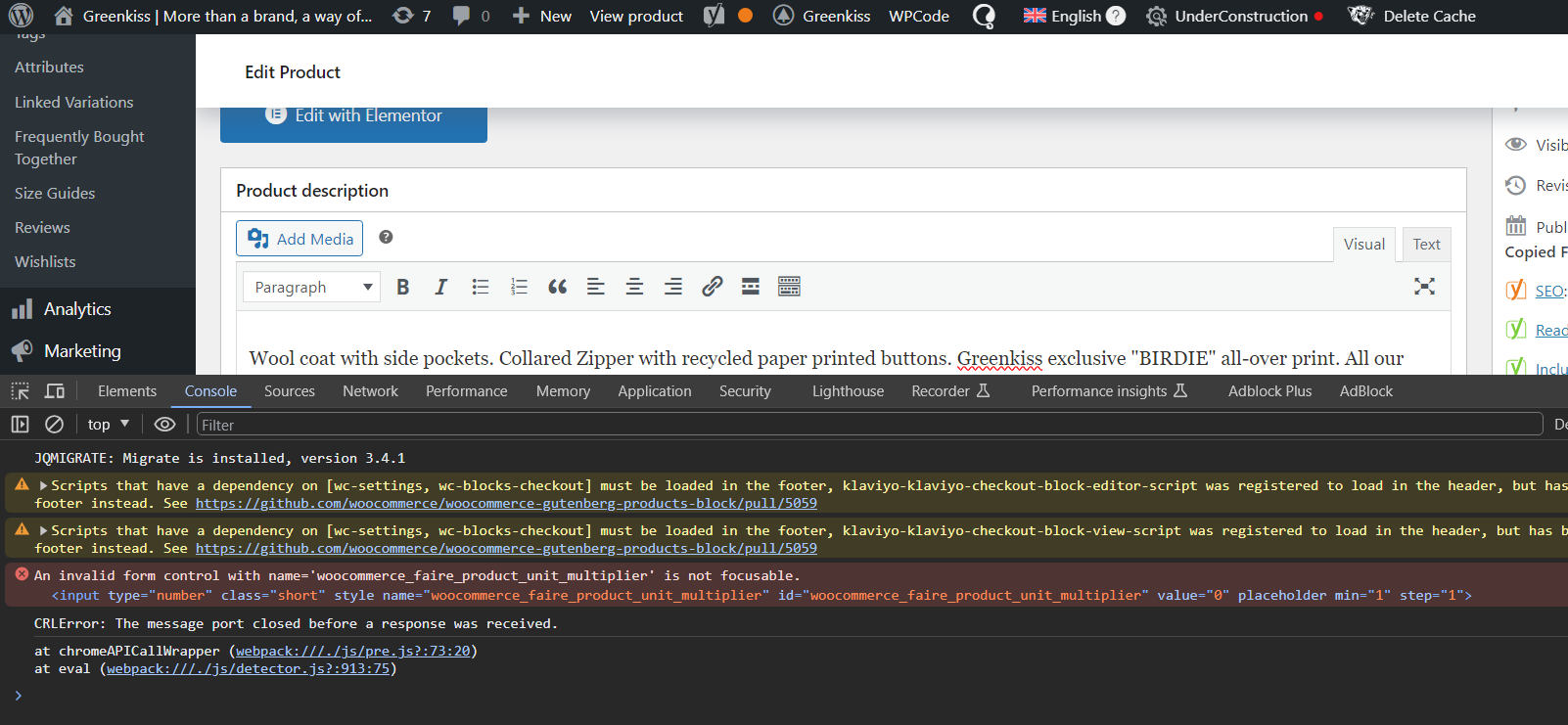Open the Adblock Plus DevTools tab
Image resolution: width=1568 pixels, height=725 pixels.
tap(1270, 391)
